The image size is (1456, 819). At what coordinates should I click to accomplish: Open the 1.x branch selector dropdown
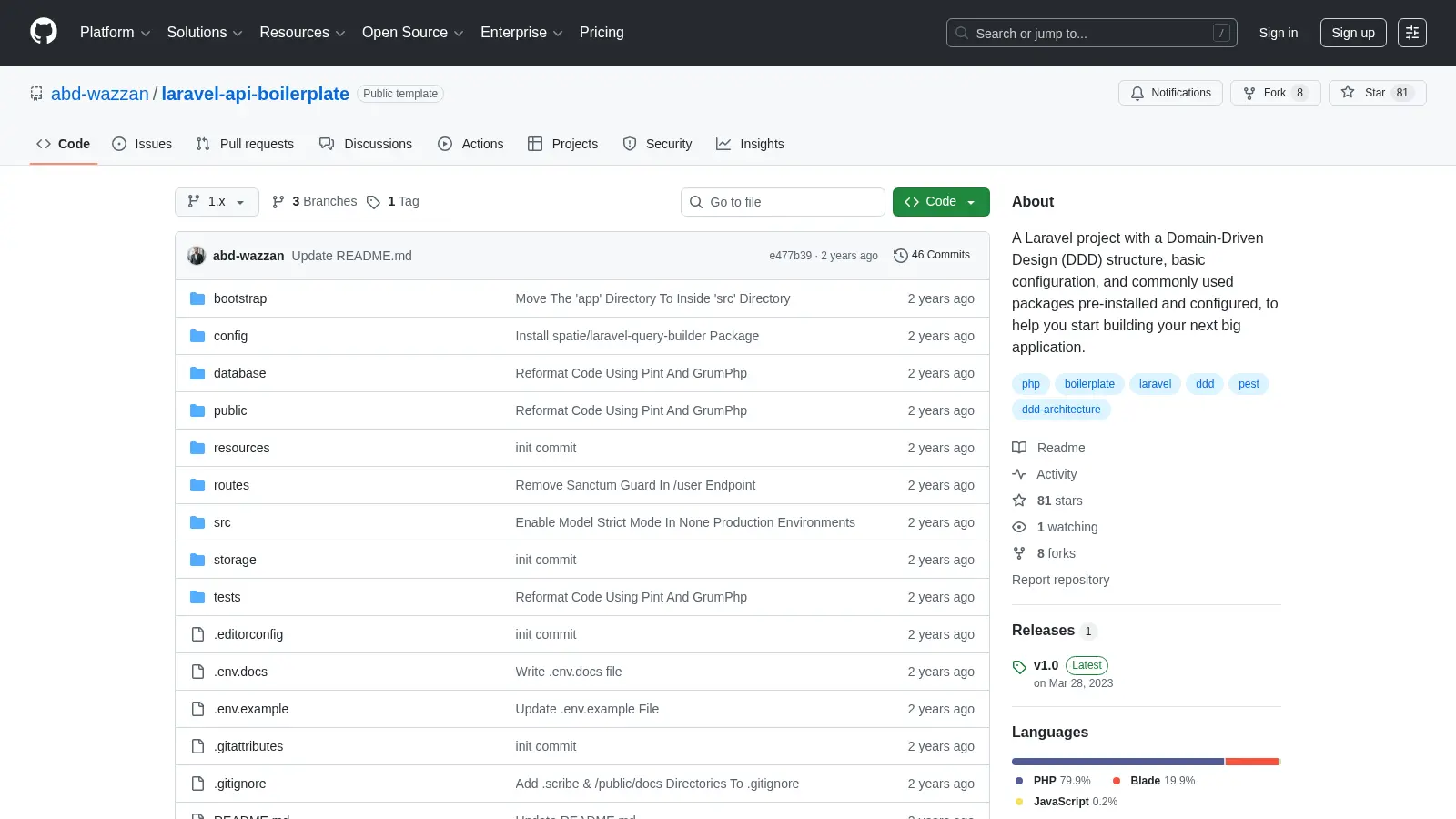[x=217, y=202]
